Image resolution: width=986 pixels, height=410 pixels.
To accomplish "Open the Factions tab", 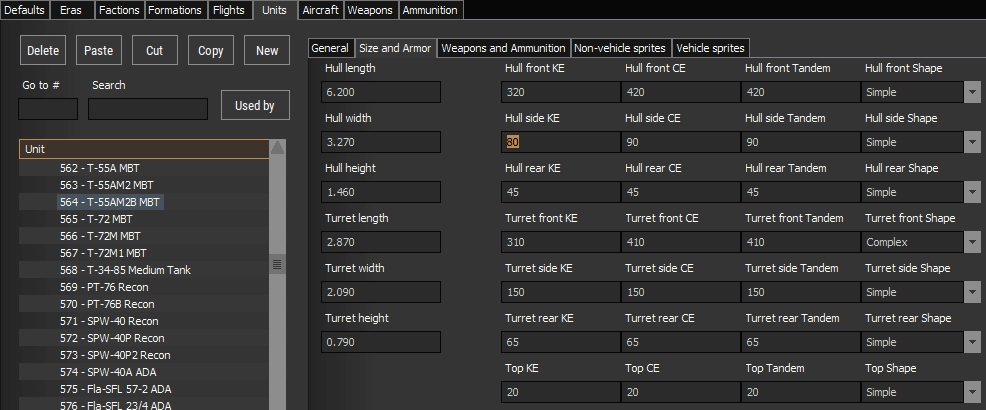I will tap(119, 10).
